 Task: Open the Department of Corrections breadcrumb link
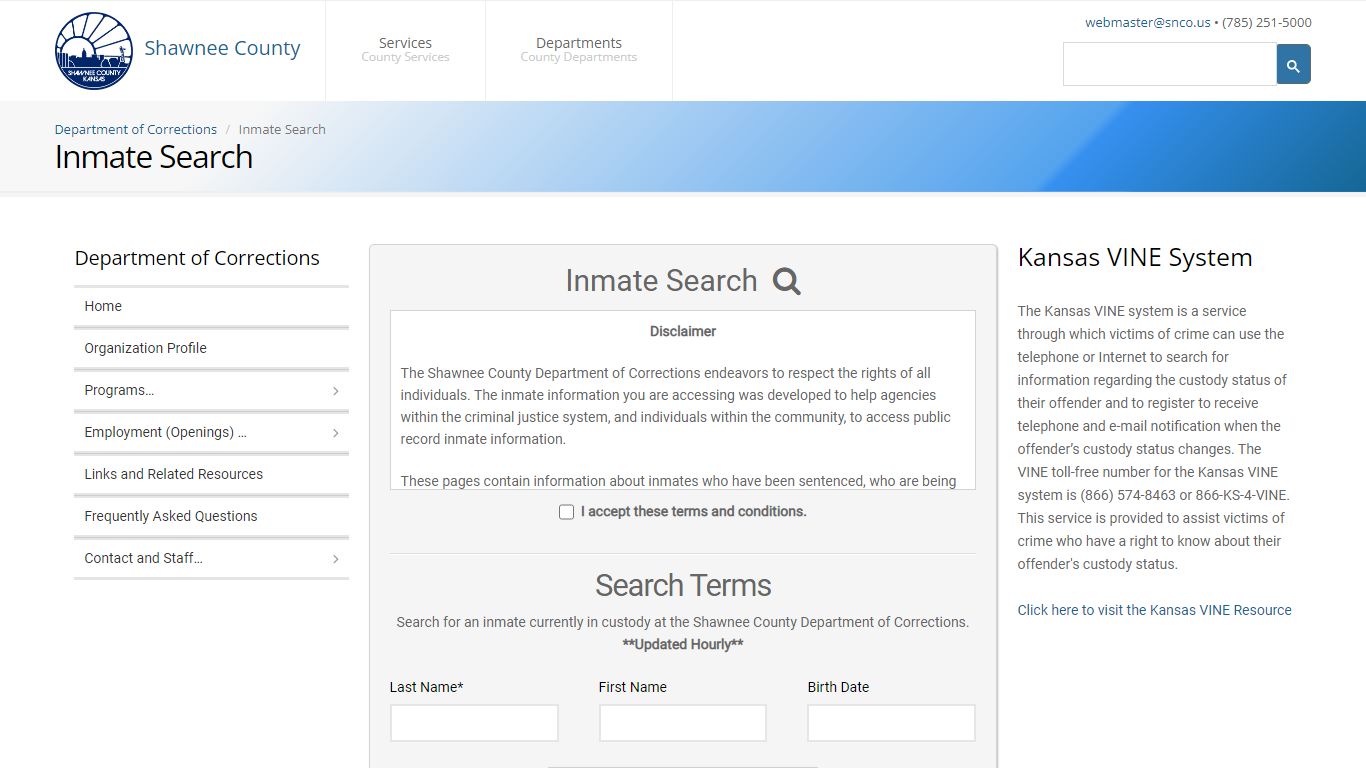(x=135, y=129)
